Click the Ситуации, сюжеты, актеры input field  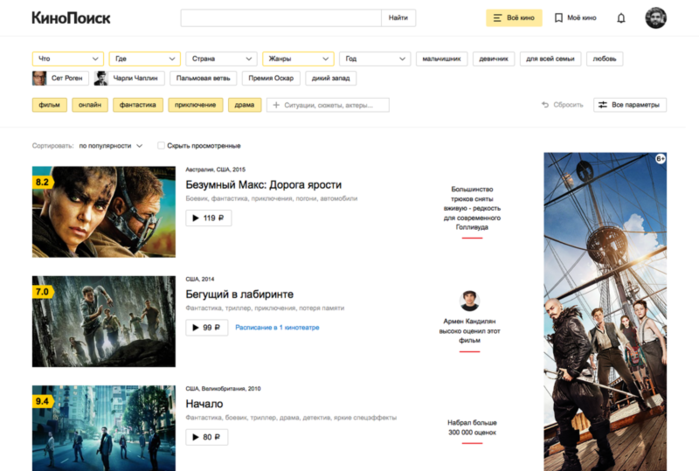coord(328,105)
